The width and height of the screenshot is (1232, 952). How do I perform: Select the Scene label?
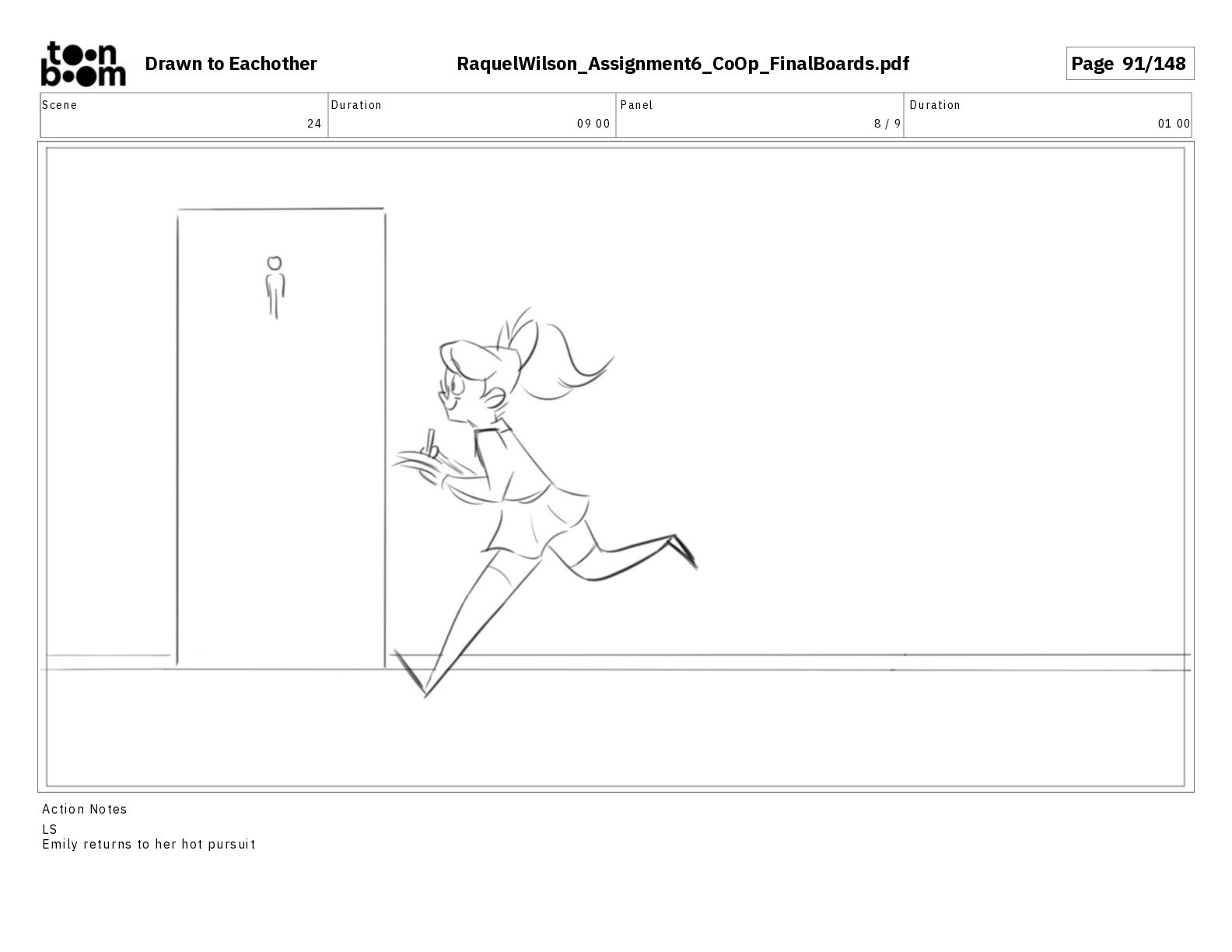[x=59, y=105]
